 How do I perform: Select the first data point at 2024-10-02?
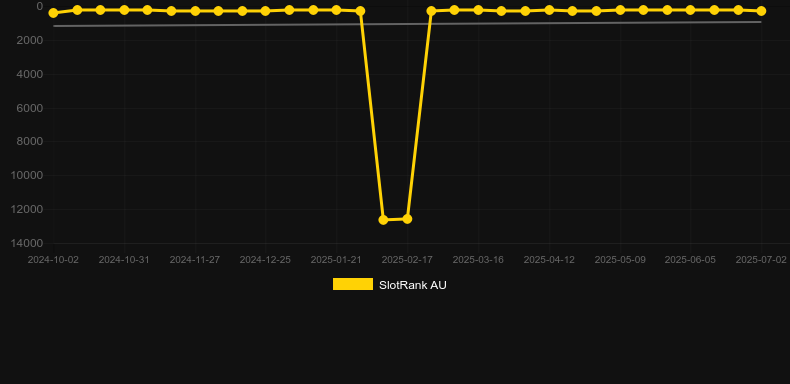(53, 13)
